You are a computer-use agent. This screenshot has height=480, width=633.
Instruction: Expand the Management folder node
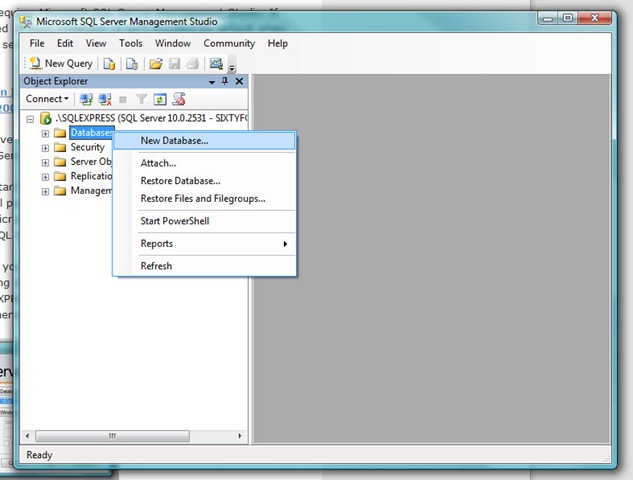click(45, 192)
